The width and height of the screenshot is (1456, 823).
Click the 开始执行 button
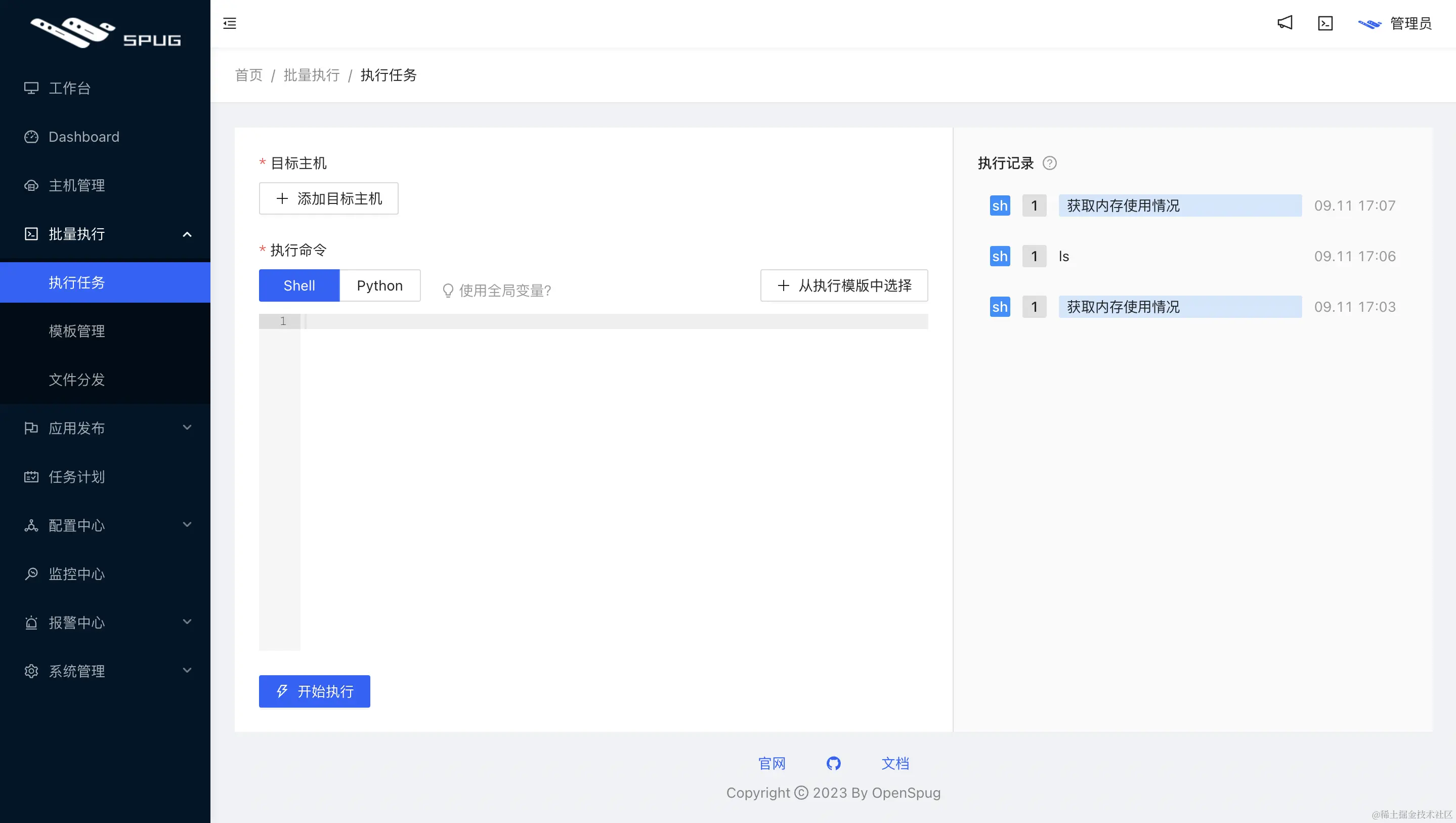pos(314,691)
